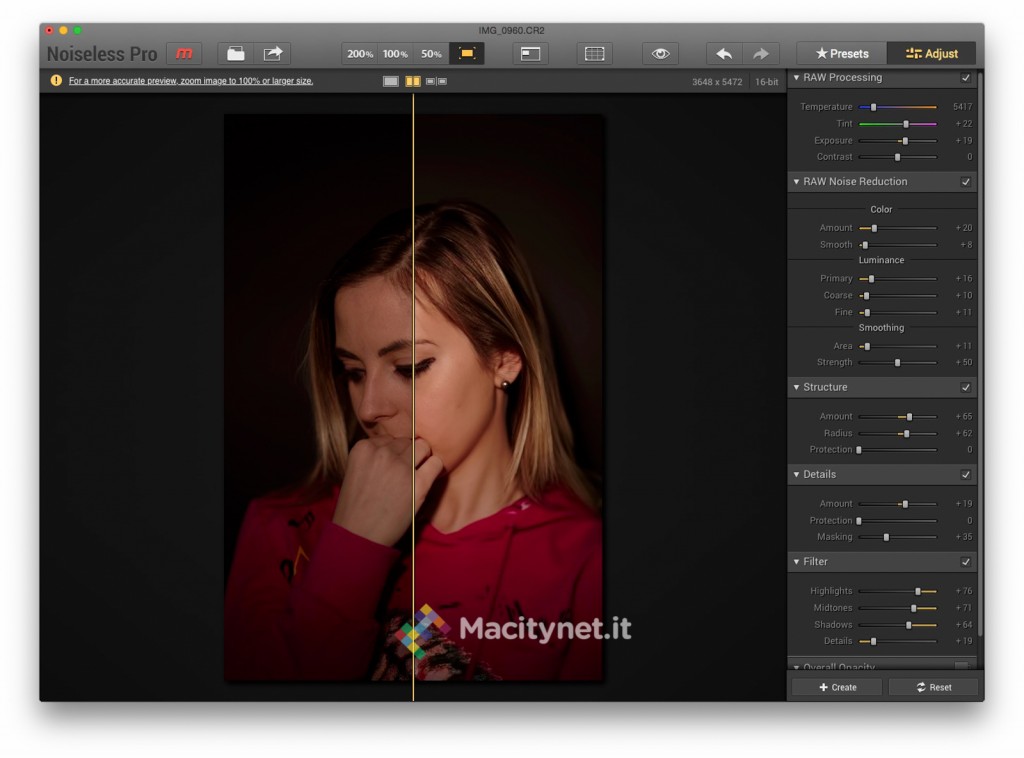
Task: Switch to the Adjust tab
Action: click(931, 54)
